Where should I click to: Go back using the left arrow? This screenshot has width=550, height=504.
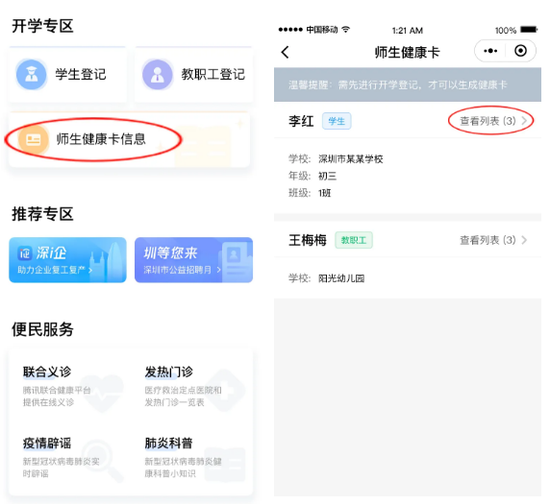tap(285, 52)
